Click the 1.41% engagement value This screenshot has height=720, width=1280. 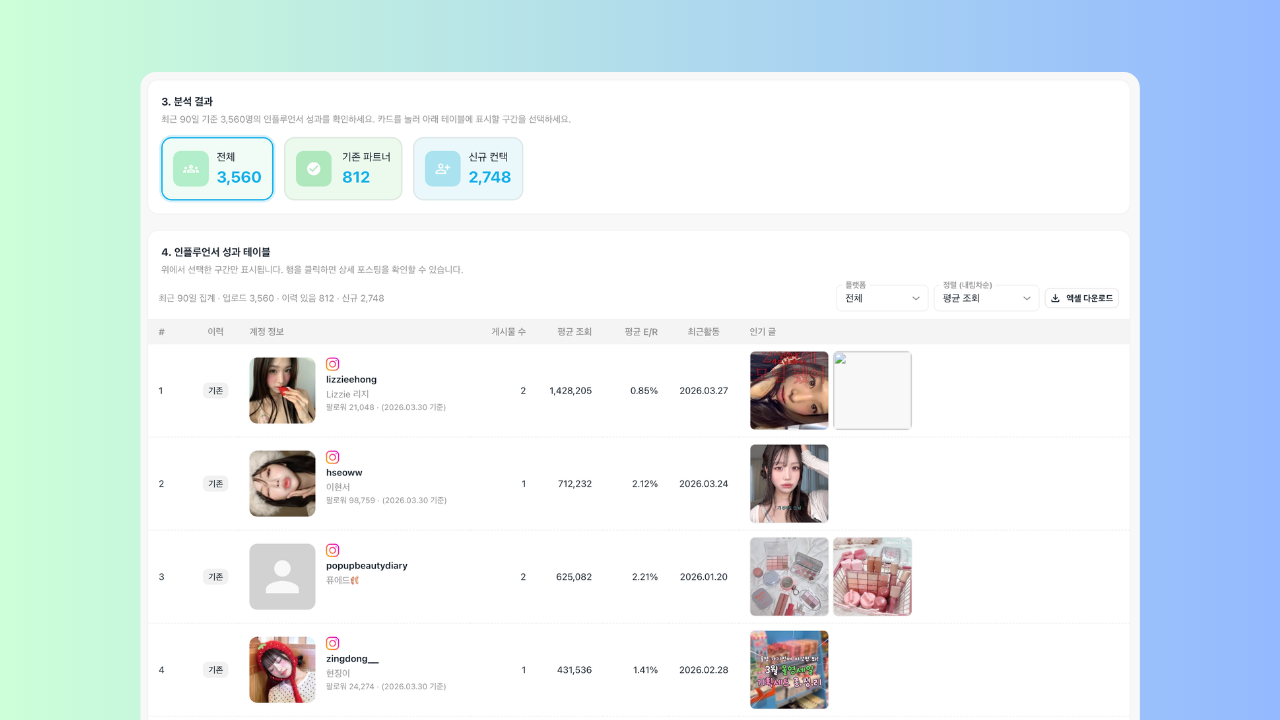645,670
